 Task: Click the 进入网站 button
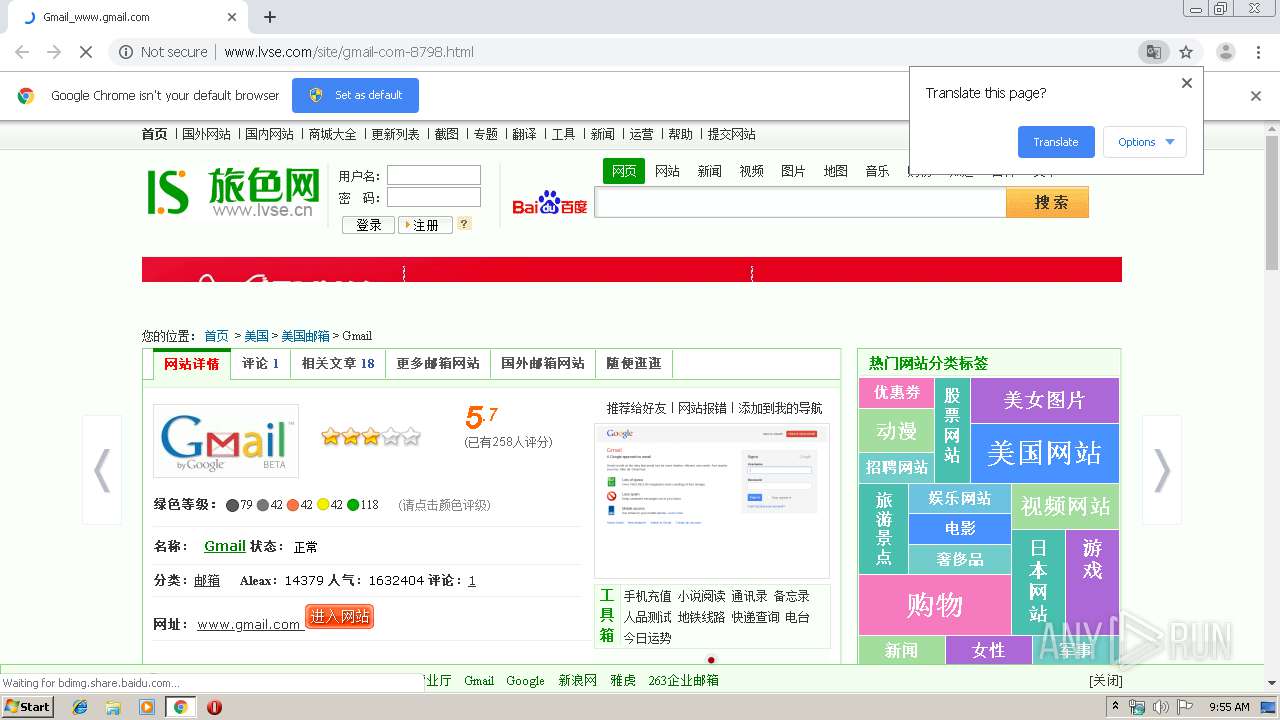339,617
